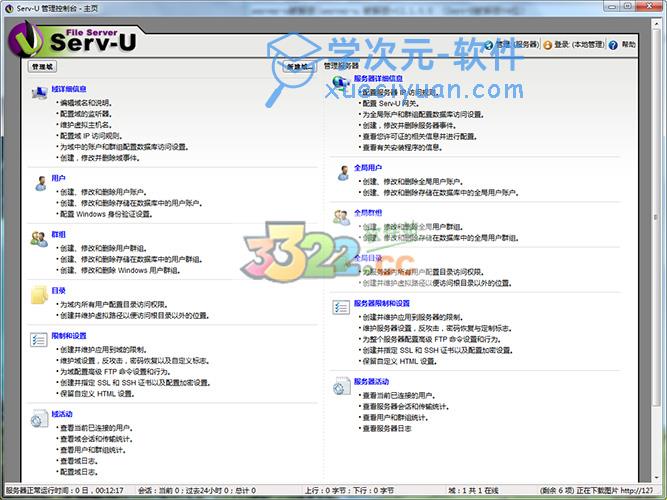The width and height of the screenshot is (667, 500).
Task: Click the 群组 two-people icon
Action: point(39,239)
